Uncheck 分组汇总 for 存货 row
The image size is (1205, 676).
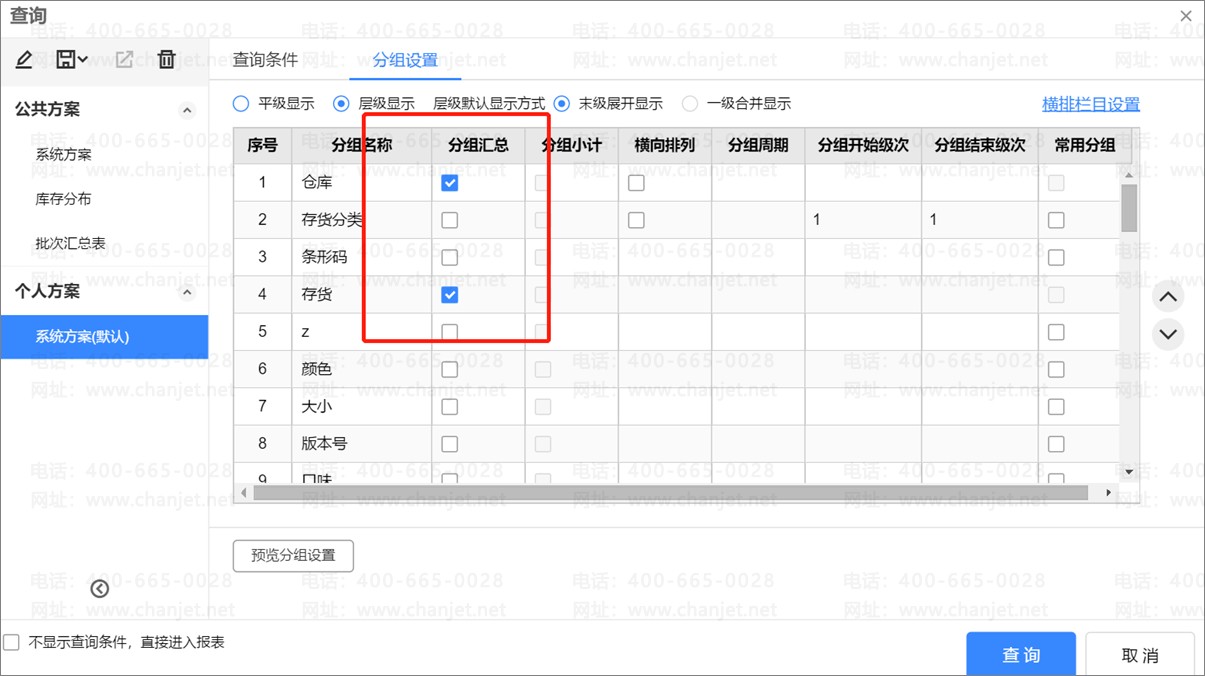(x=450, y=295)
